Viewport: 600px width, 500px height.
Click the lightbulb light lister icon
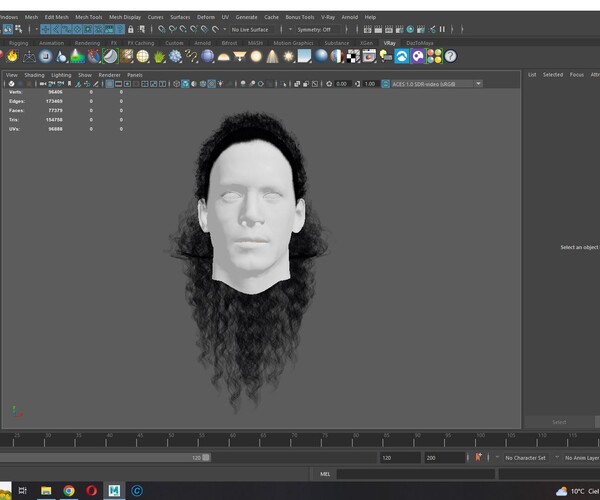click(386, 56)
